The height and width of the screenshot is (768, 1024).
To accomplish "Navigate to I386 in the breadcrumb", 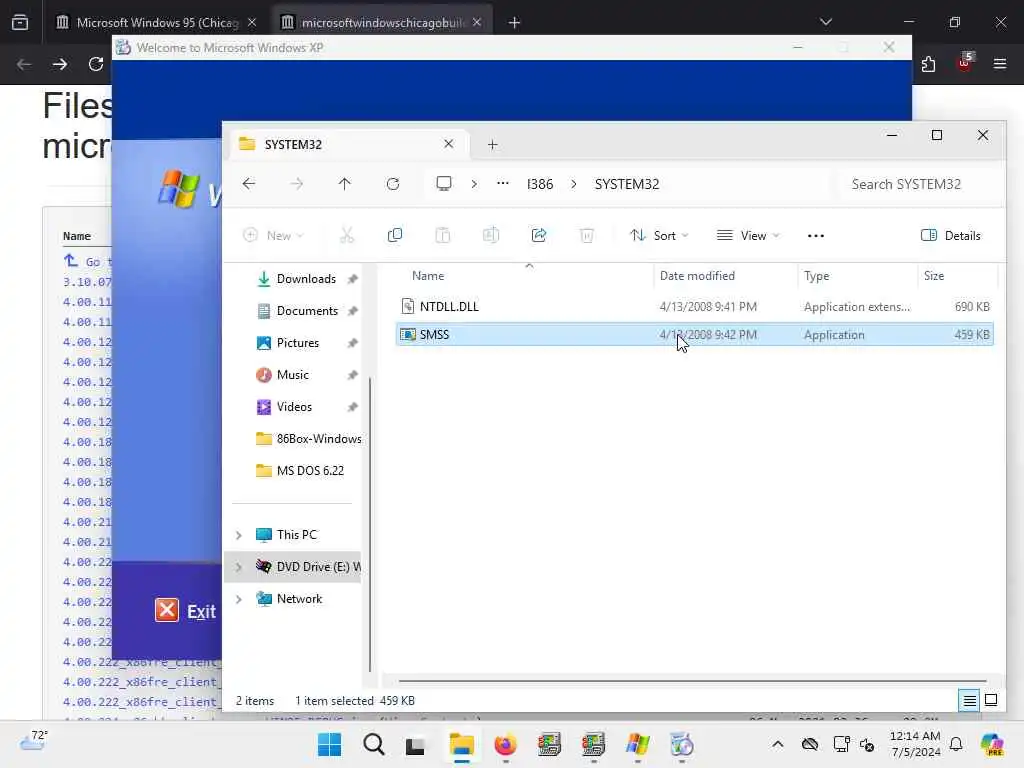I will [540, 184].
